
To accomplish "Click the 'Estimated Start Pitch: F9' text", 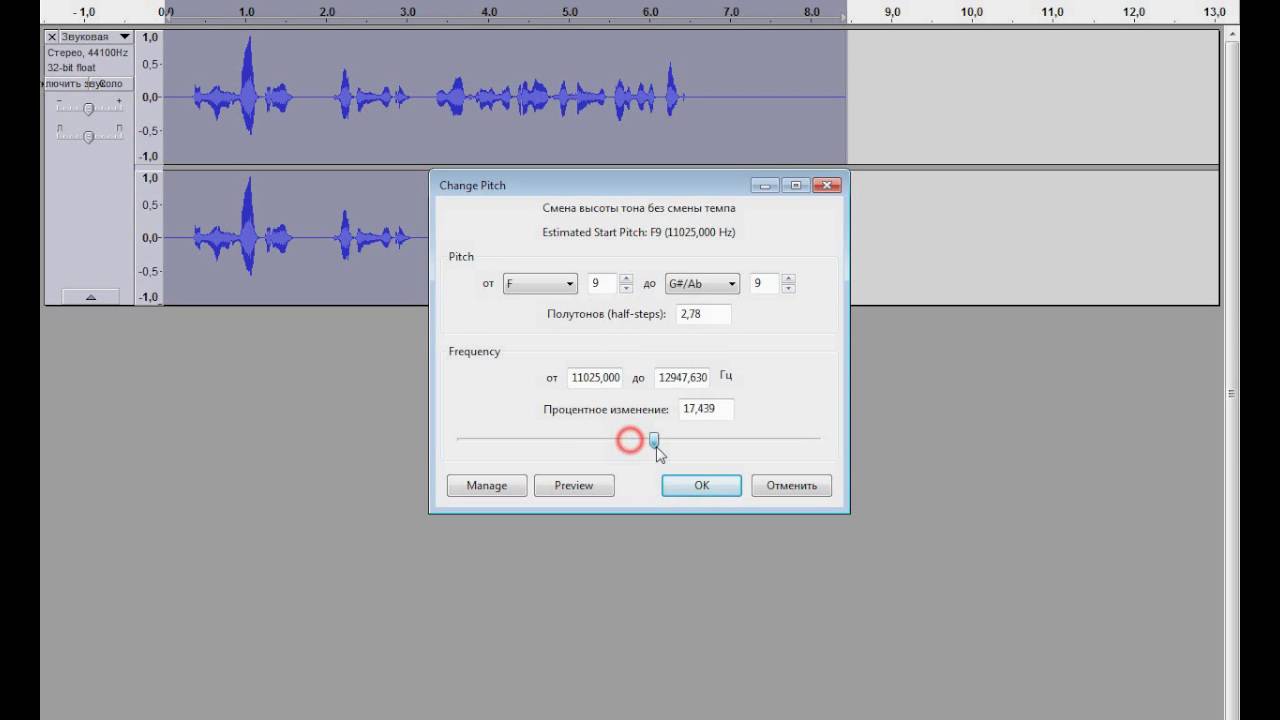I will [x=639, y=232].
